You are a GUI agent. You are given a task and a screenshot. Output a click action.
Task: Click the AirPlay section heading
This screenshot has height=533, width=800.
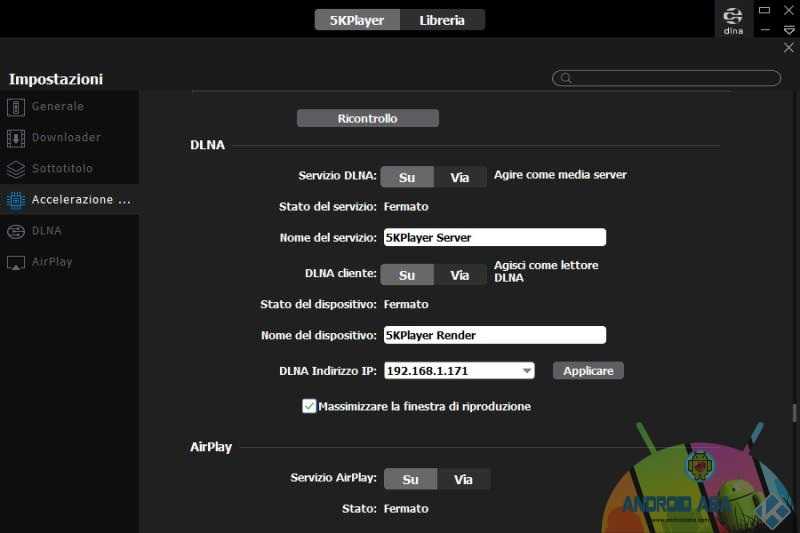pos(211,447)
